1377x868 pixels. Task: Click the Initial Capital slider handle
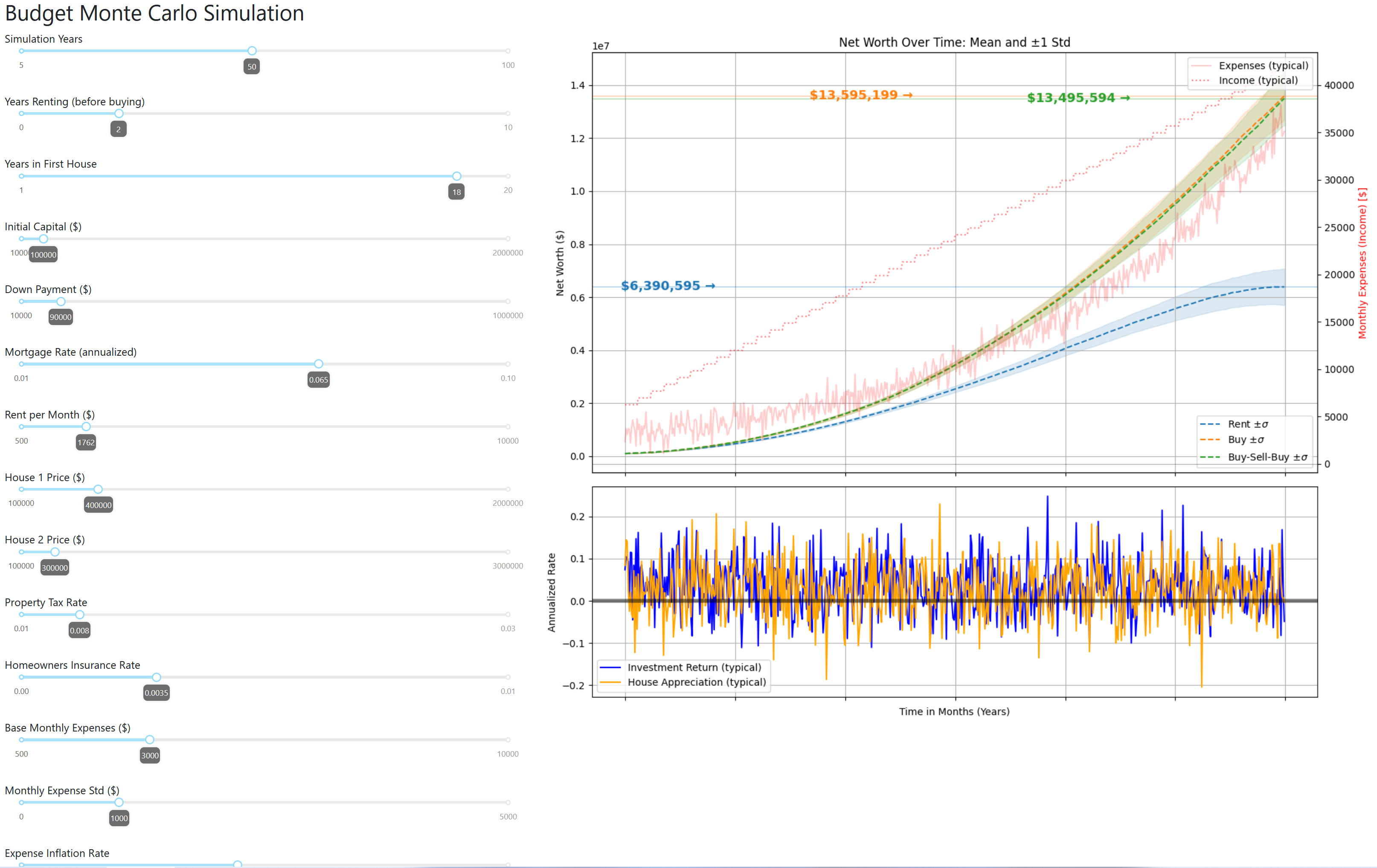(x=44, y=238)
